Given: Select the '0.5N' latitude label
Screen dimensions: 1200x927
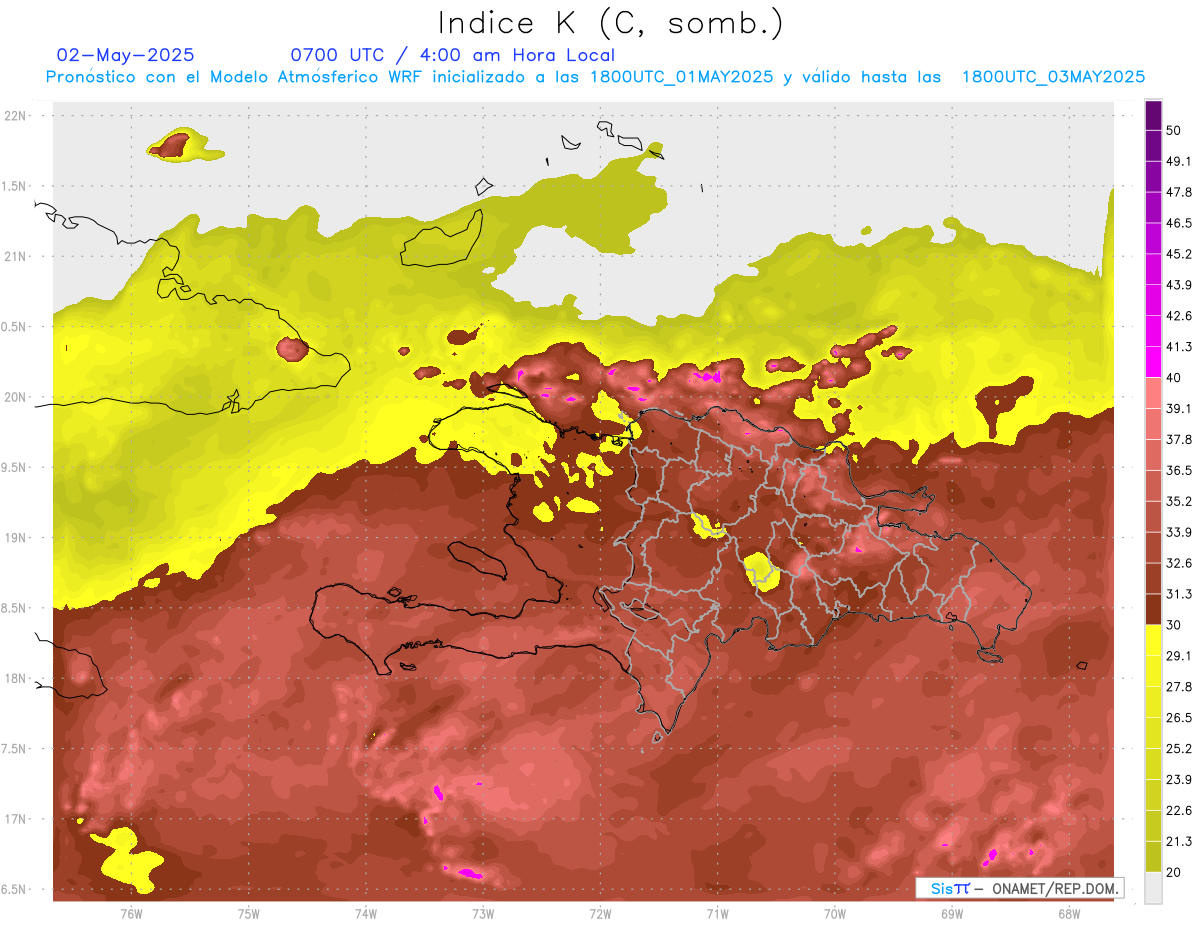Looking at the screenshot, I should [x=15, y=327].
